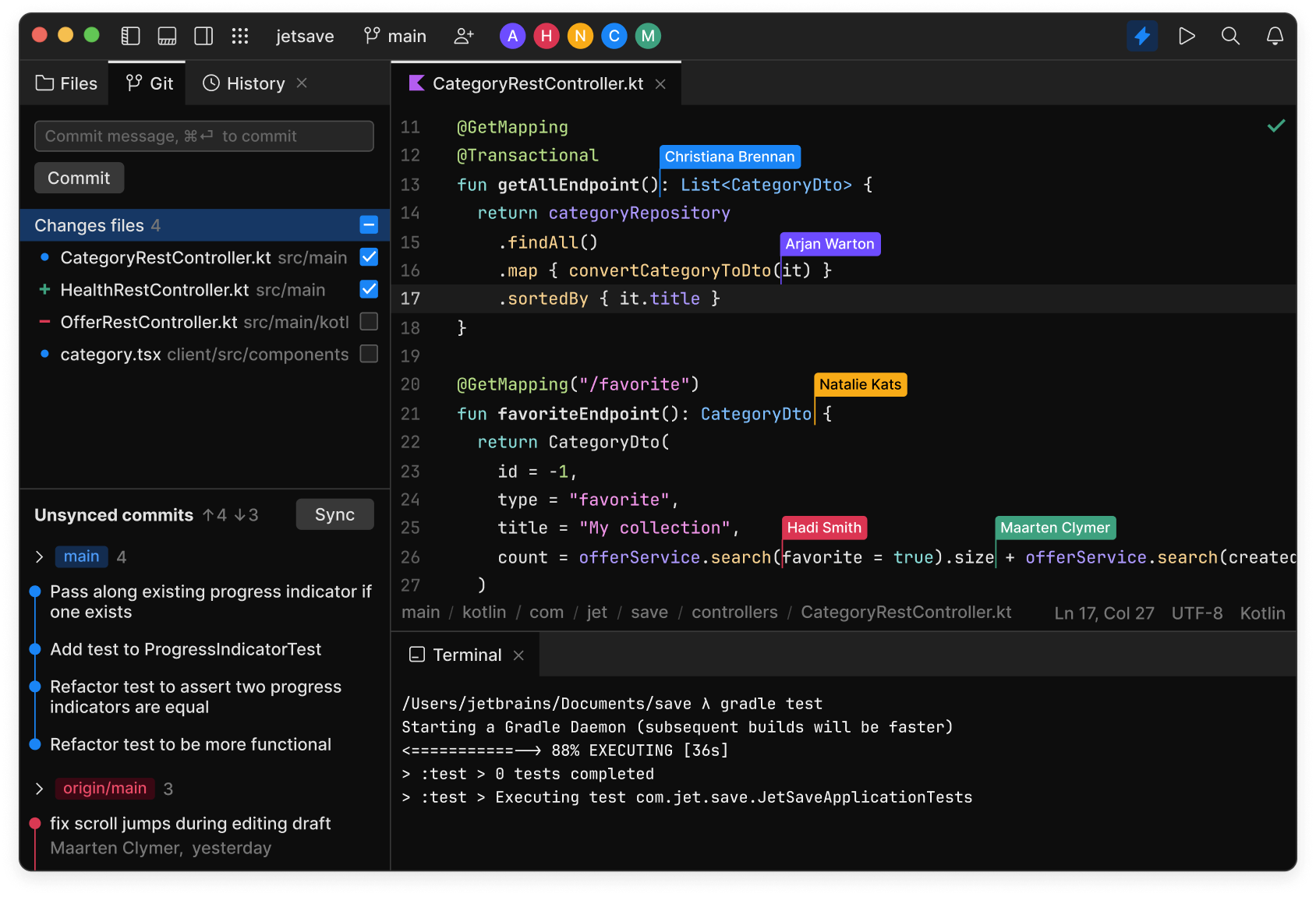
Task: Click the commit message input field
Action: (x=203, y=136)
